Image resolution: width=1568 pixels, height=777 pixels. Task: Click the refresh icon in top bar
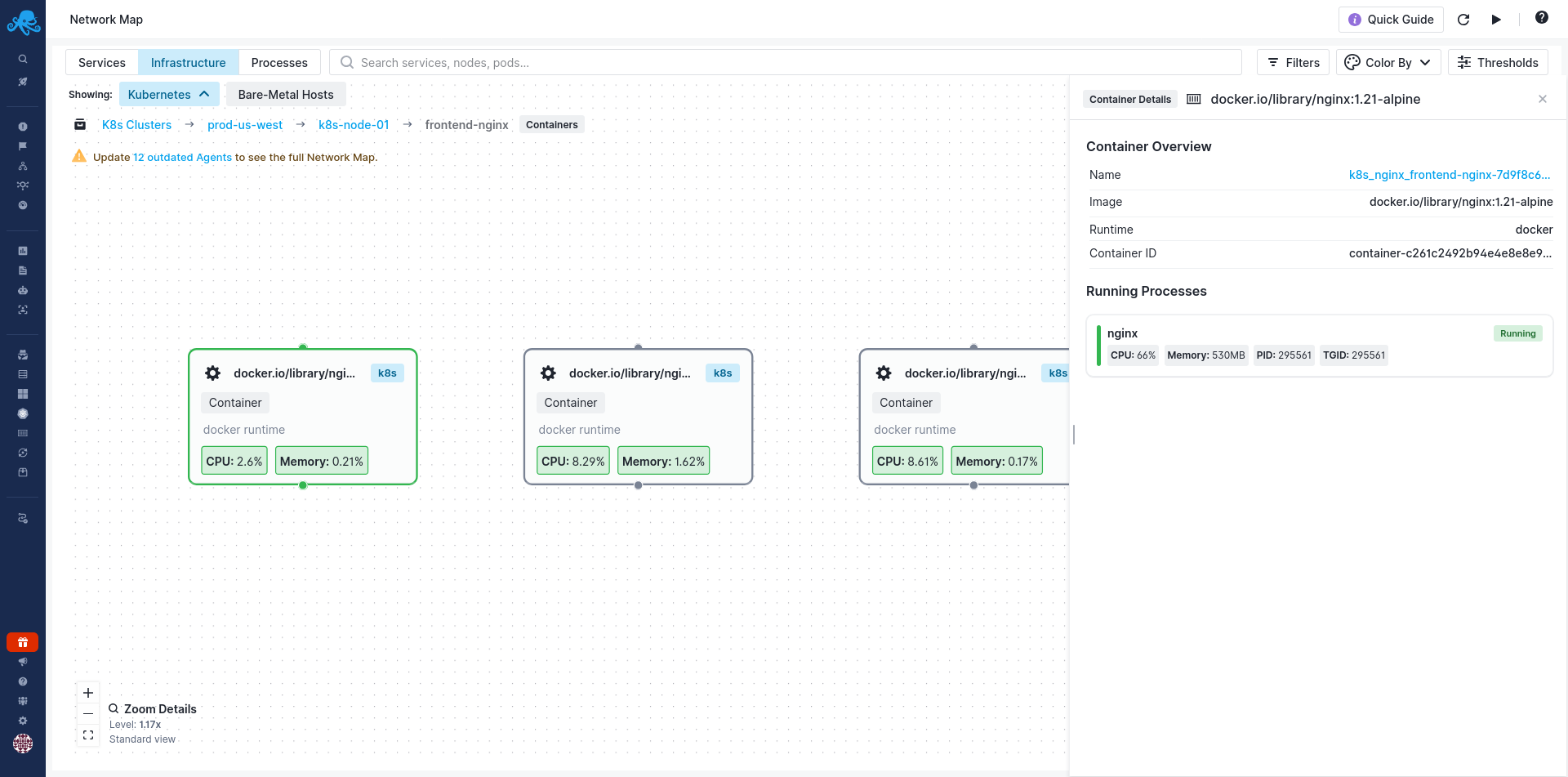pos(1463,20)
